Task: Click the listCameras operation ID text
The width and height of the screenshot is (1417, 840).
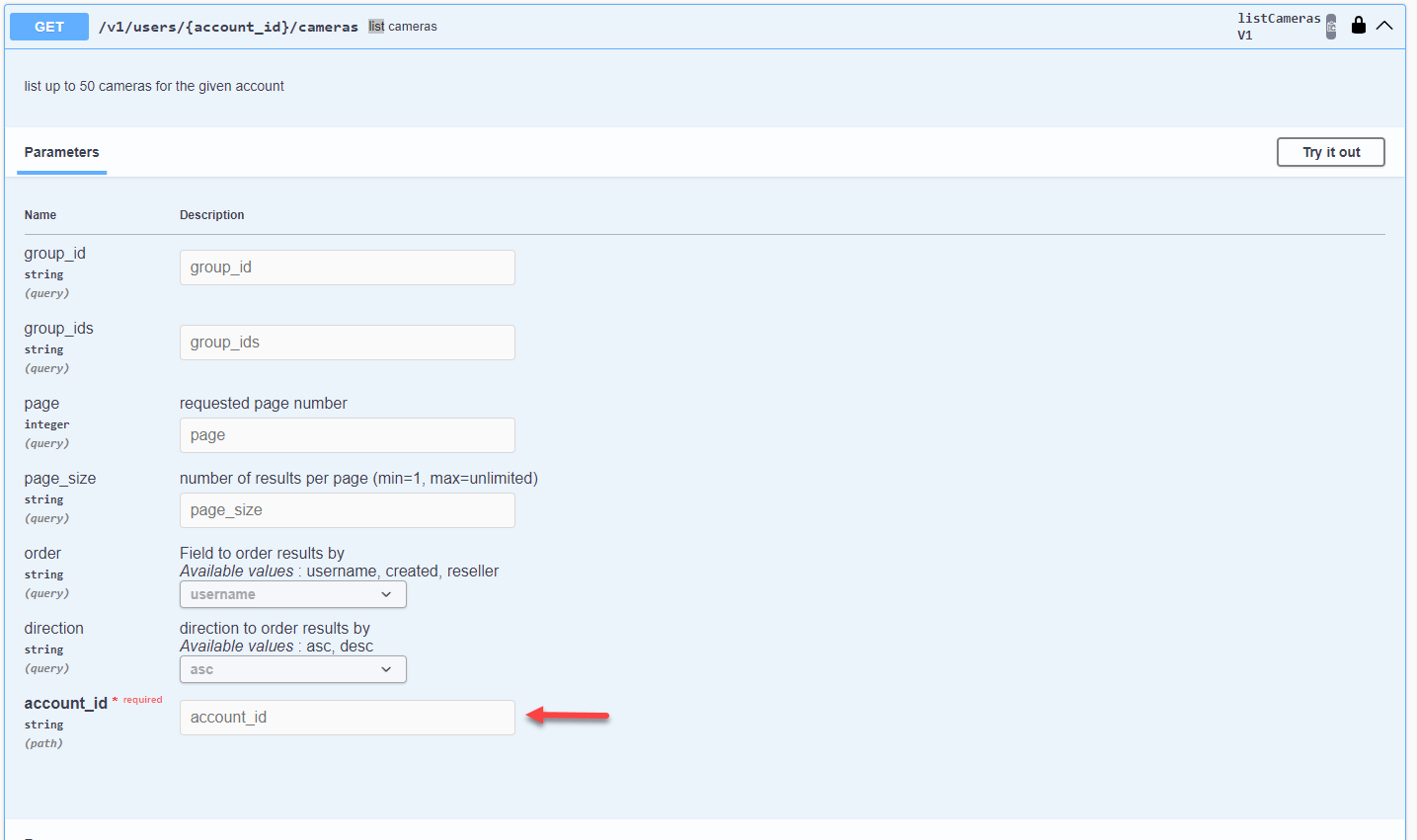Action: tap(1279, 19)
